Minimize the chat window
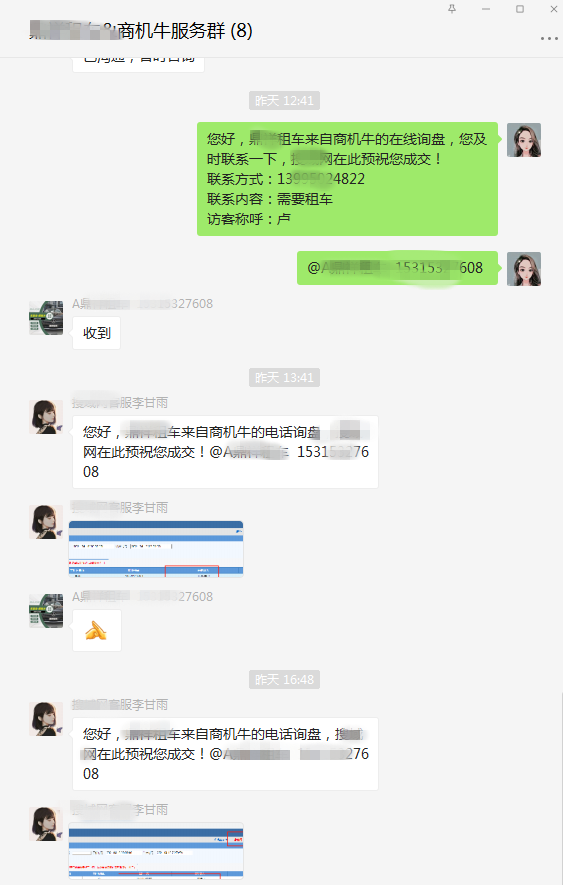 [x=486, y=8]
